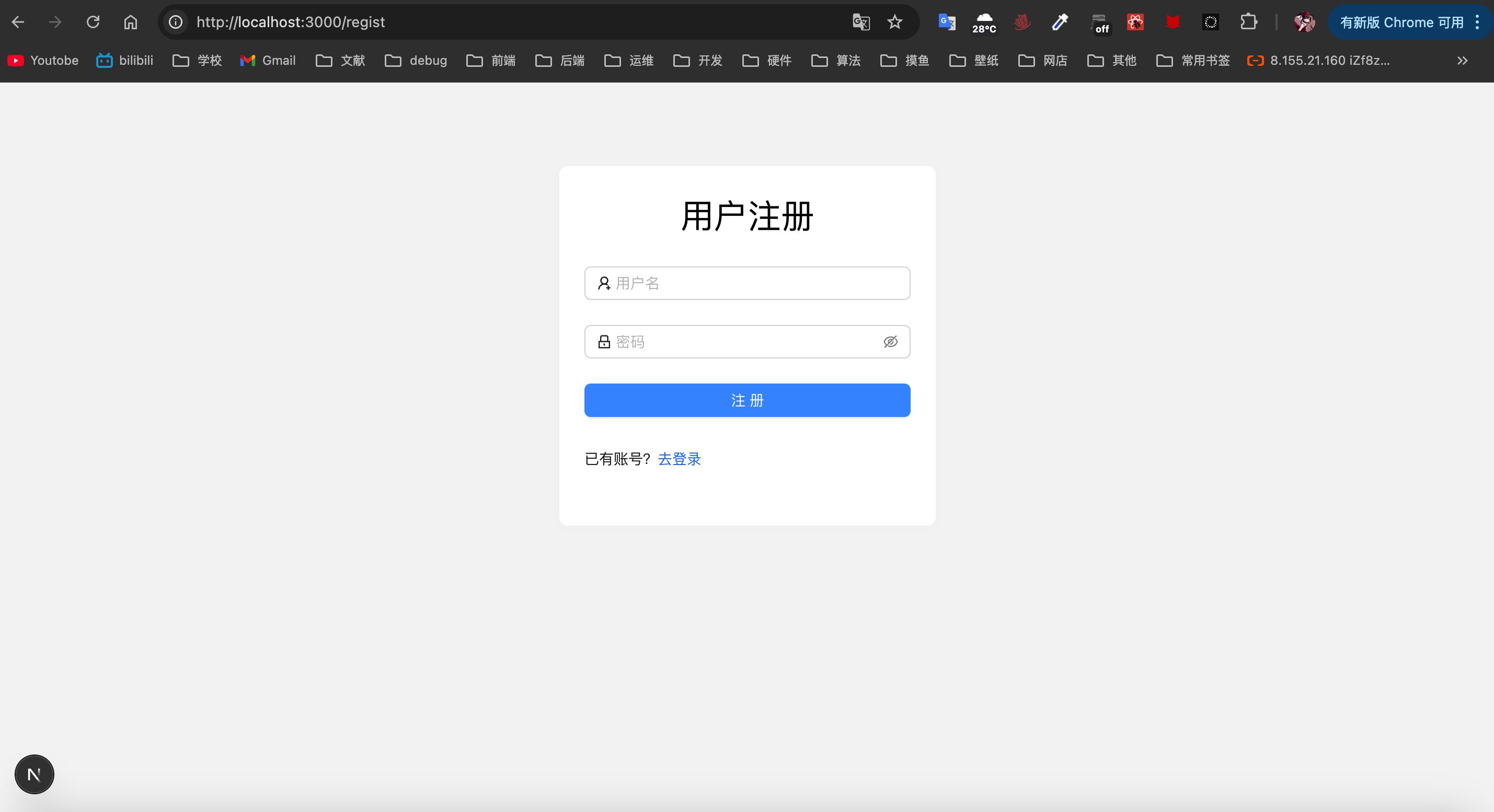Click the Next.js dev tools badge
Screen dimensions: 1494x812
click(34, 774)
